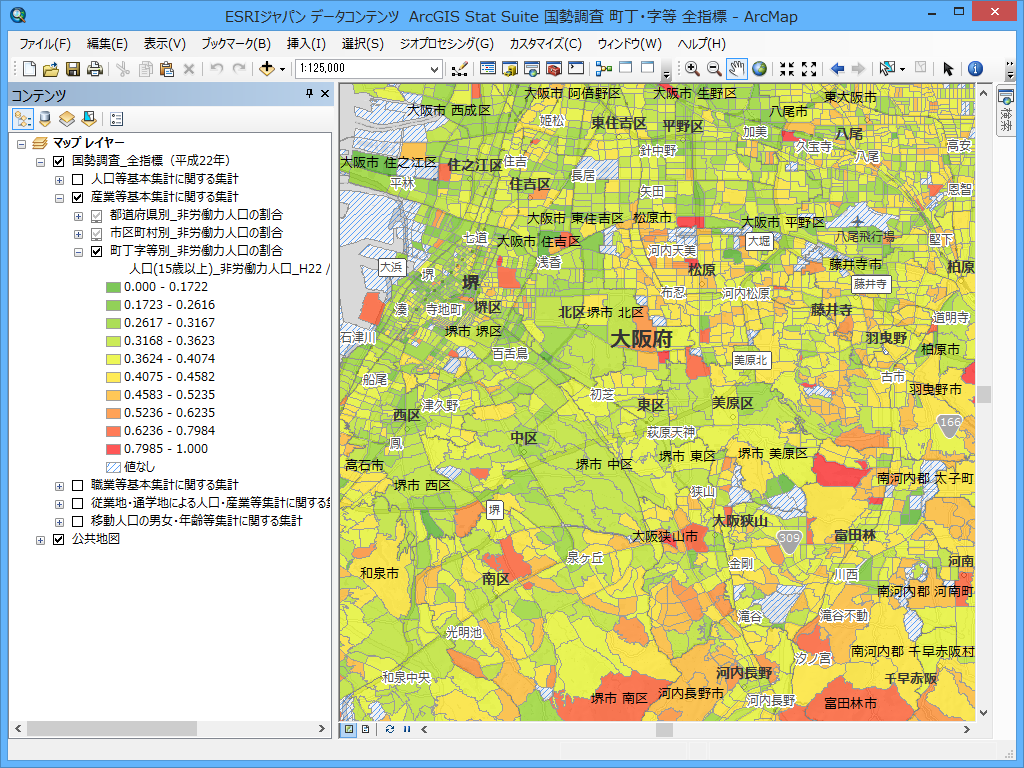The image size is (1024, 768).
Task: Click the Save document icon
Action: [73, 69]
